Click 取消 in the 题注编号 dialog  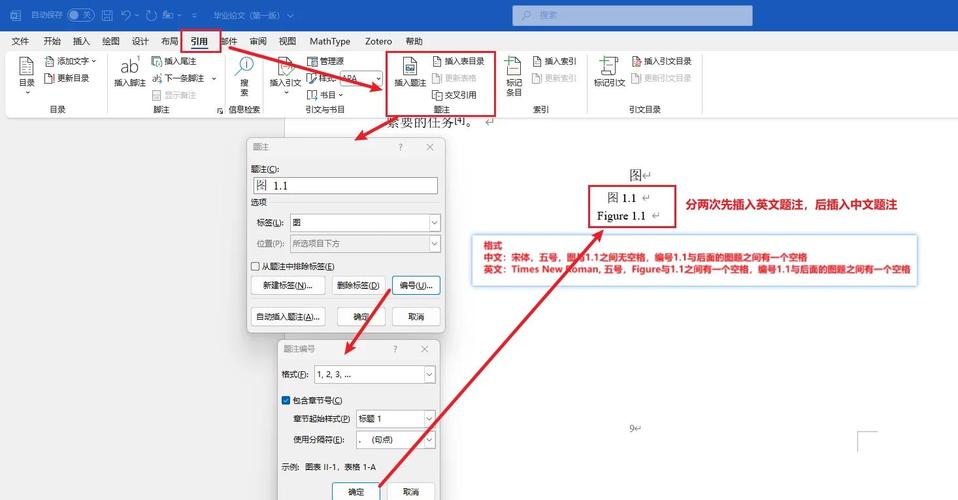[x=411, y=491]
